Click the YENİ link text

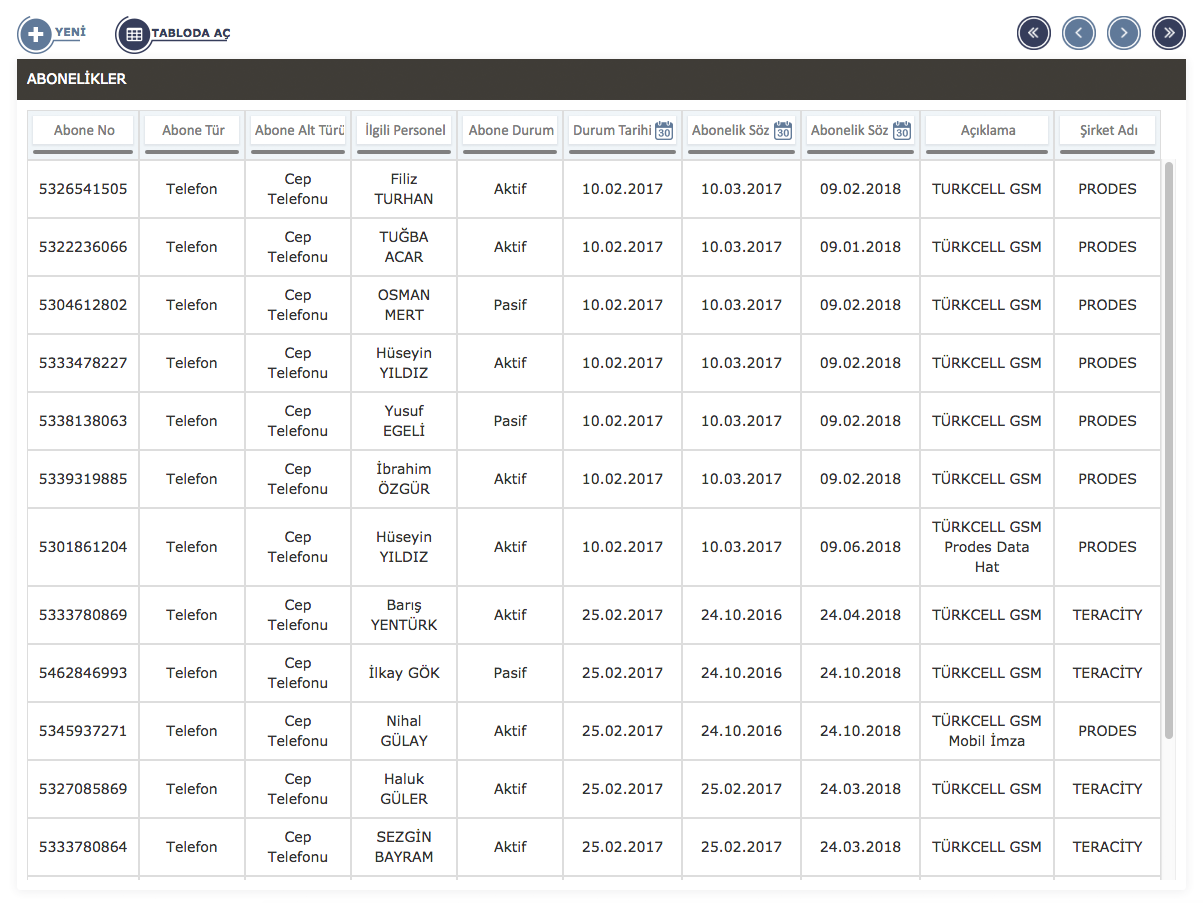pyautogui.click(x=69, y=32)
